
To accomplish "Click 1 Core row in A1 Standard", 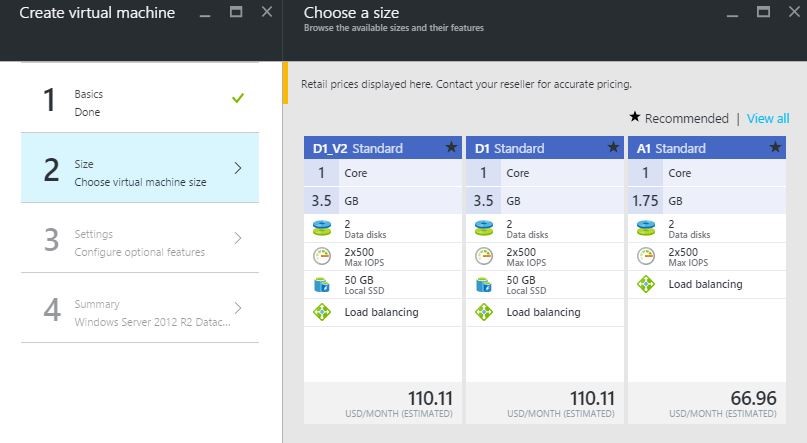I will click(707, 173).
